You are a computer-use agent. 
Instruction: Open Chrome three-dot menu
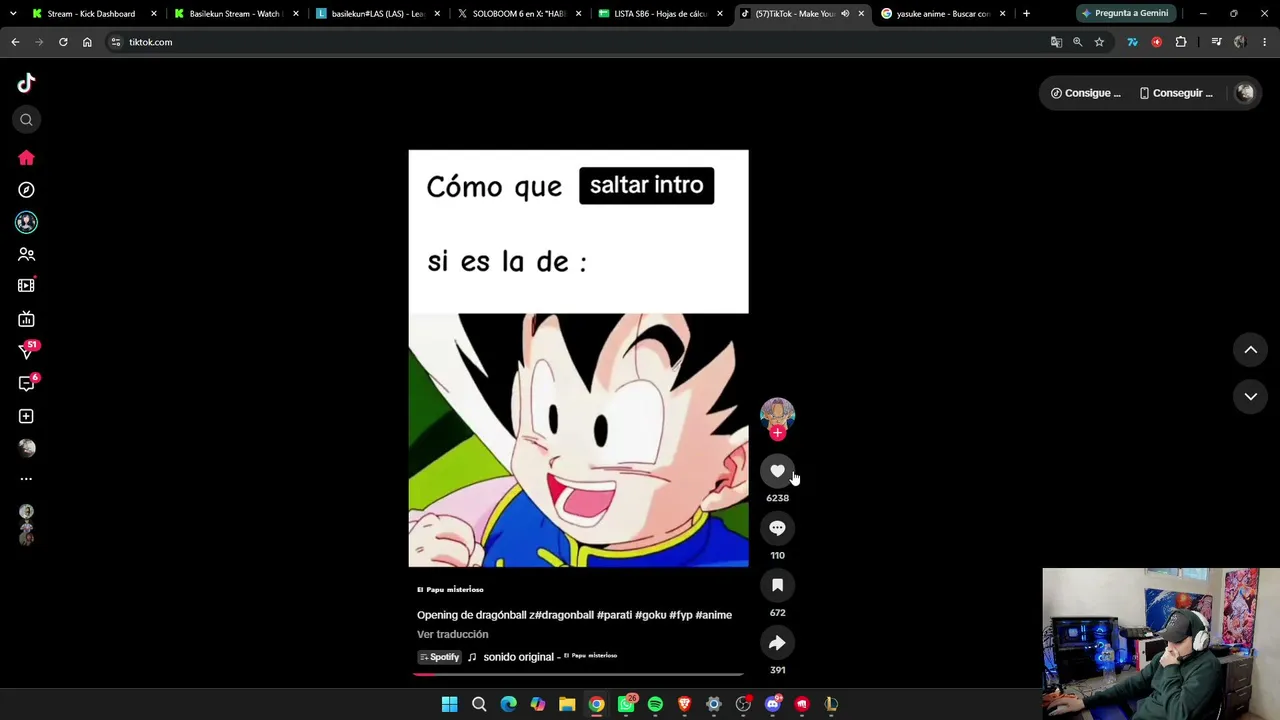point(1264,42)
